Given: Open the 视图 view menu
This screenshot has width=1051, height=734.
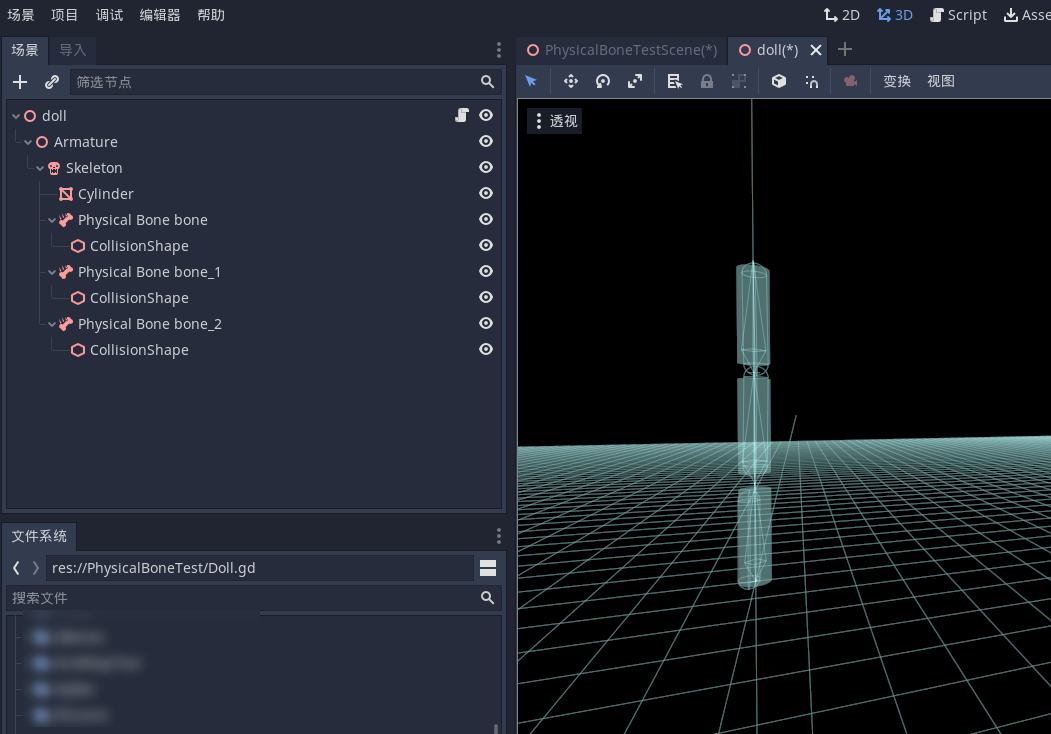Looking at the screenshot, I should (941, 81).
